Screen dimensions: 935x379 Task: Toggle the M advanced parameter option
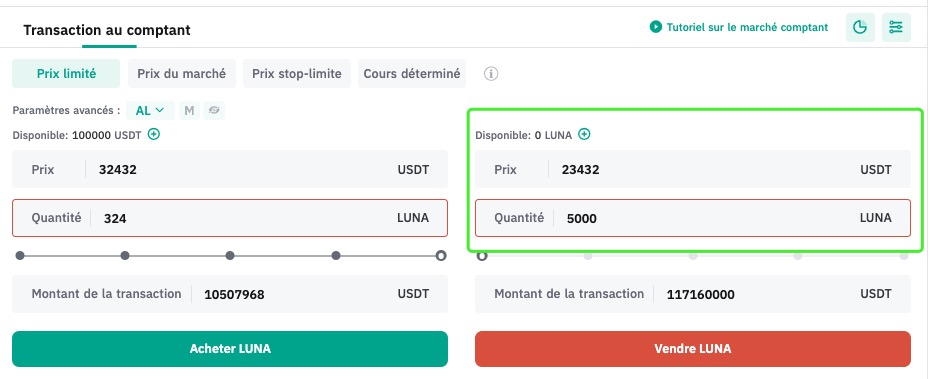click(x=189, y=110)
